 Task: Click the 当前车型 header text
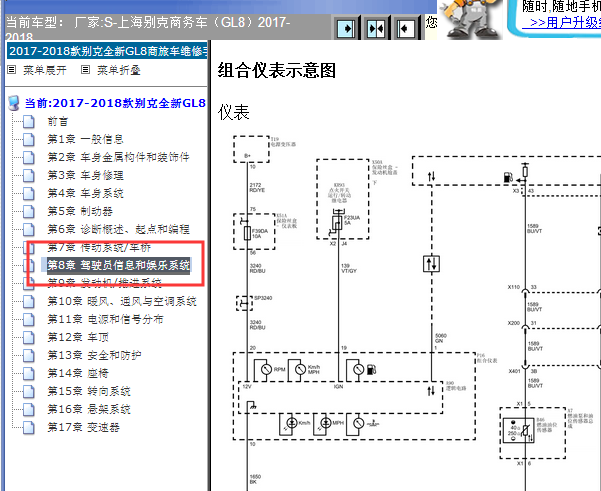tap(148, 27)
